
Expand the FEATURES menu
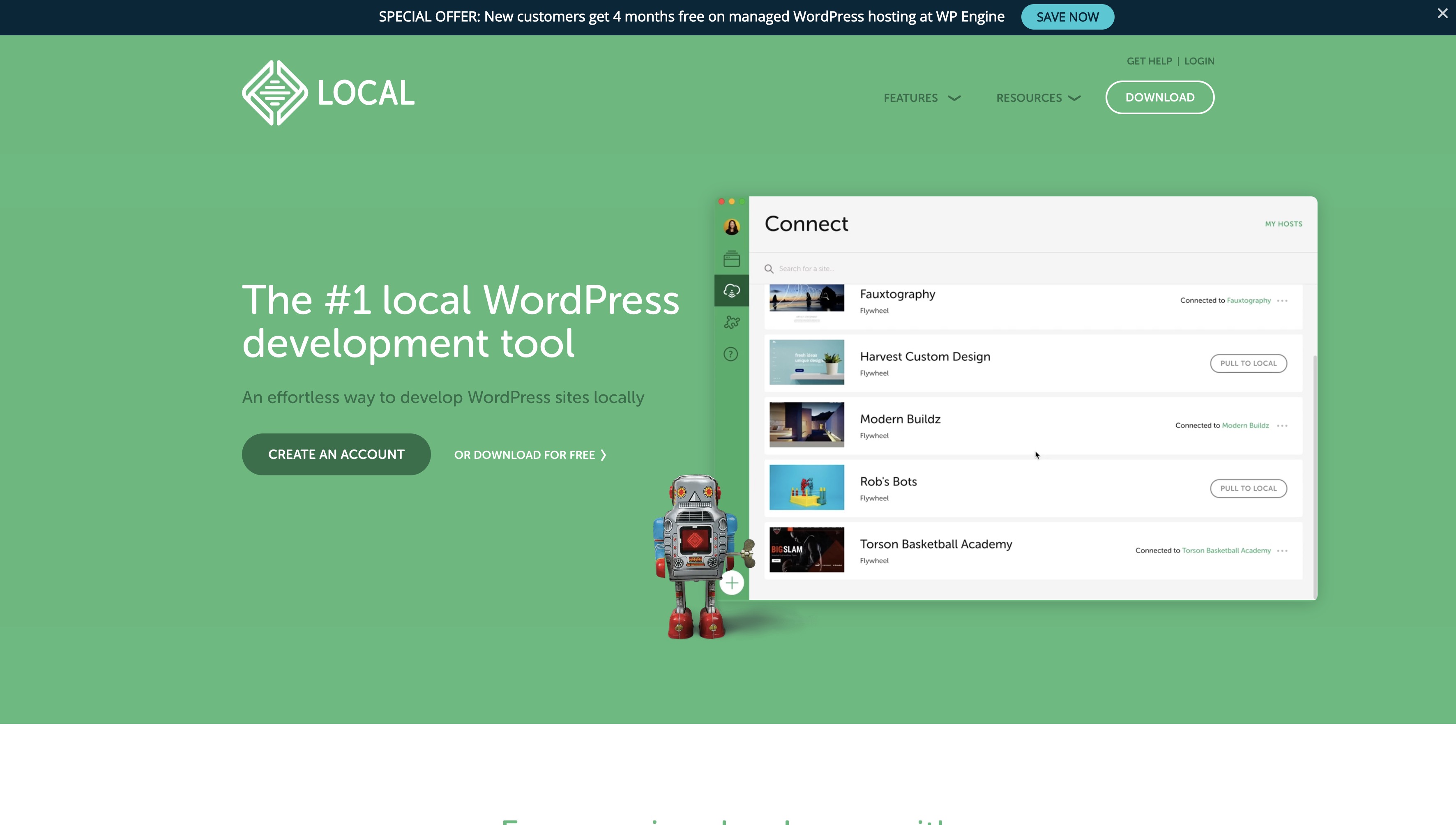pyautogui.click(x=922, y=98)
